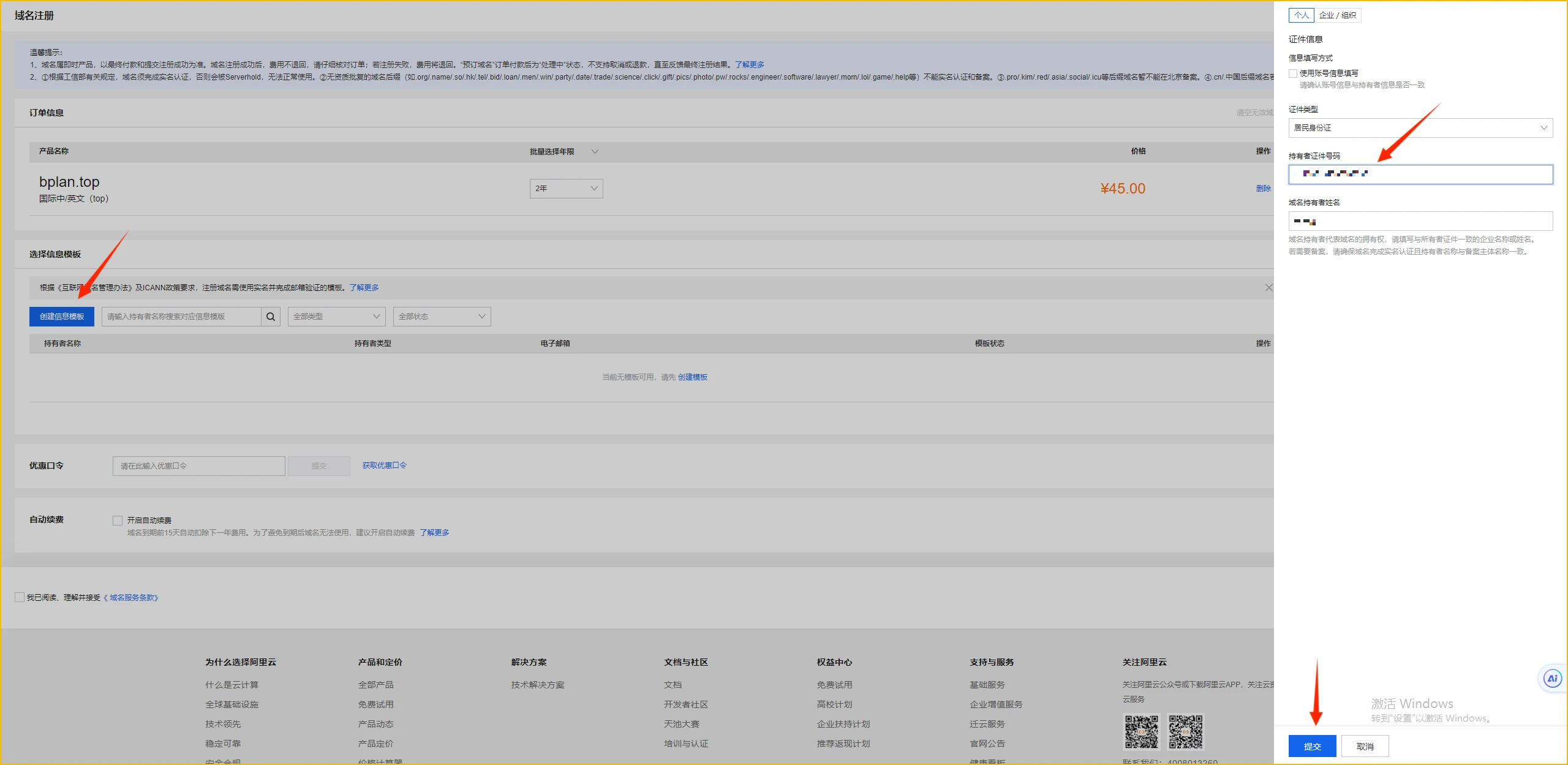Click 官网公告 footer link
Viewport: 1568px width, 765px height.
(x=987, y=744)
